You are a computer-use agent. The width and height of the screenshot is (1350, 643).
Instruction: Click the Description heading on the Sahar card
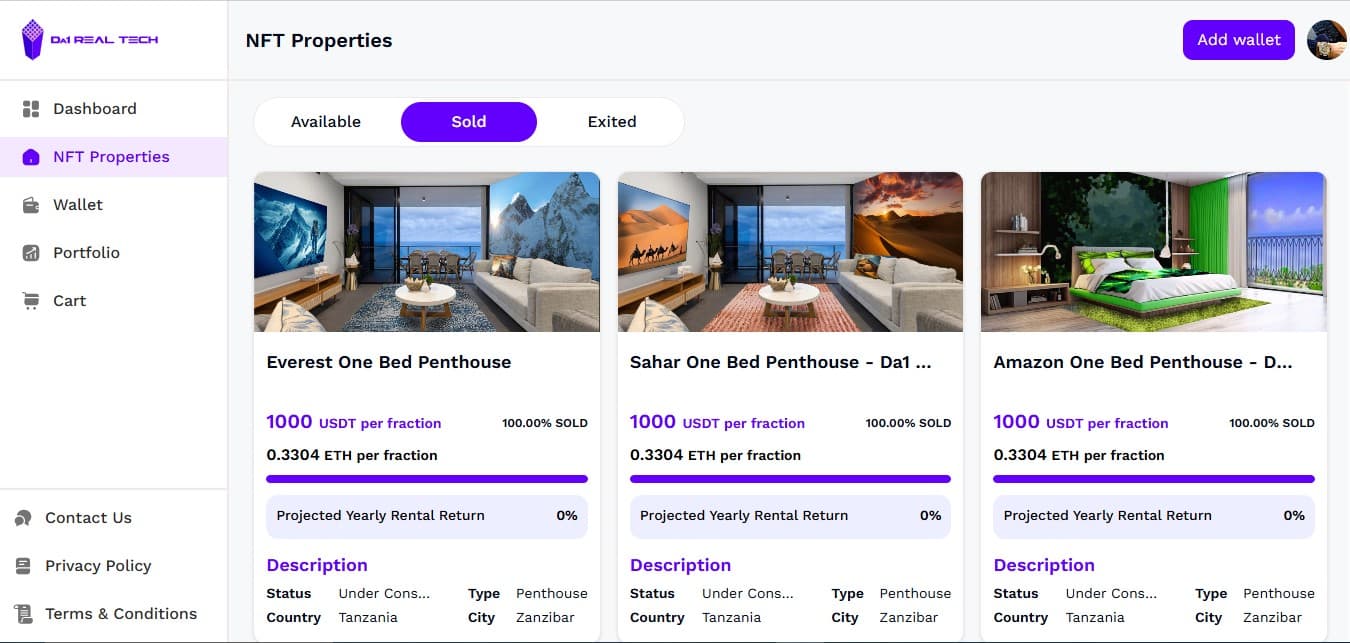point(680,565)
